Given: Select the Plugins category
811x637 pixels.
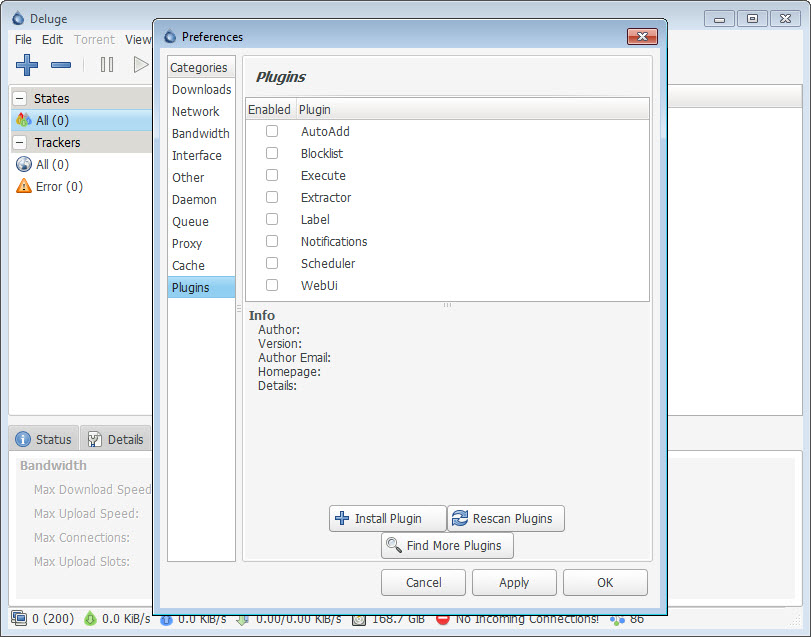Looking at the screenshot, I should point(201,287).
